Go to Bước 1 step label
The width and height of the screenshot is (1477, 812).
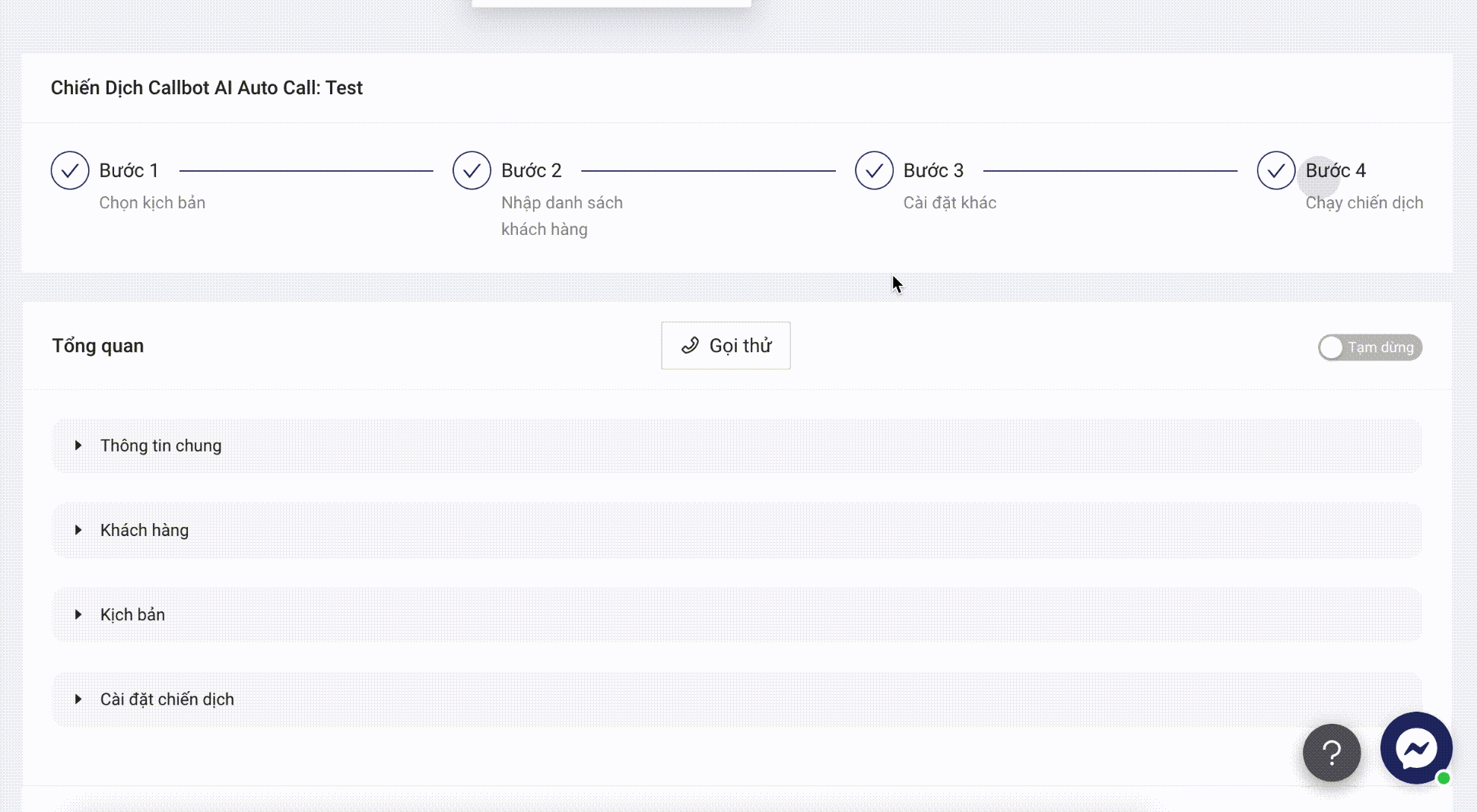pos(129,170)
